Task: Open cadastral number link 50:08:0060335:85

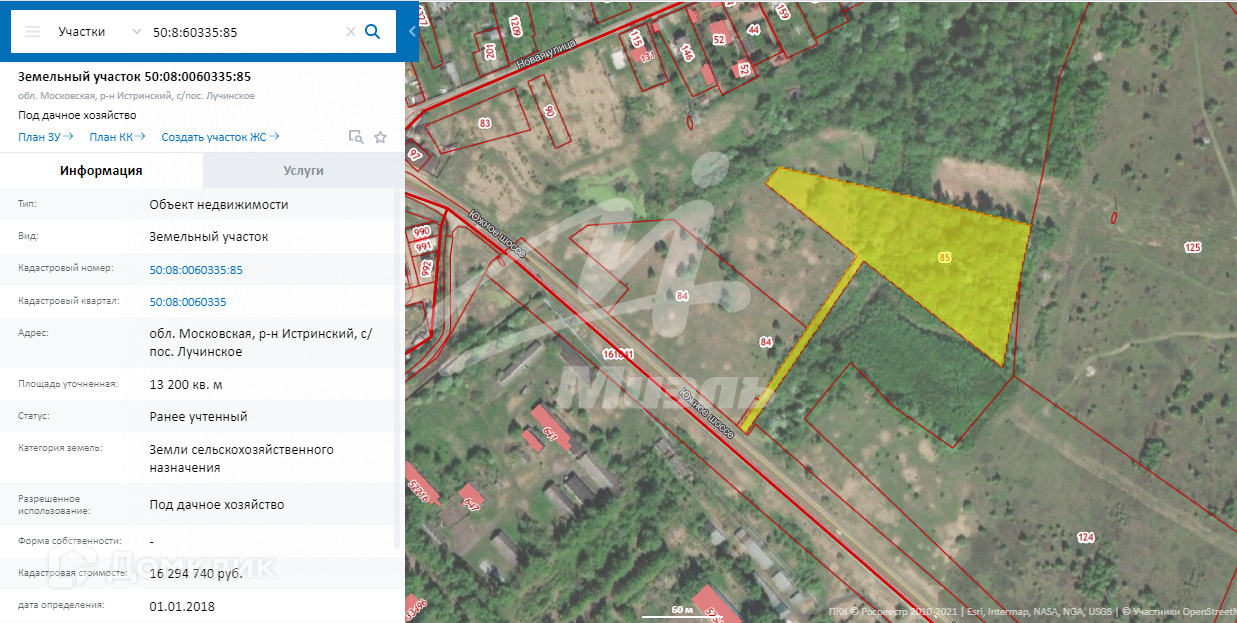Action: [x=196, y=270]
